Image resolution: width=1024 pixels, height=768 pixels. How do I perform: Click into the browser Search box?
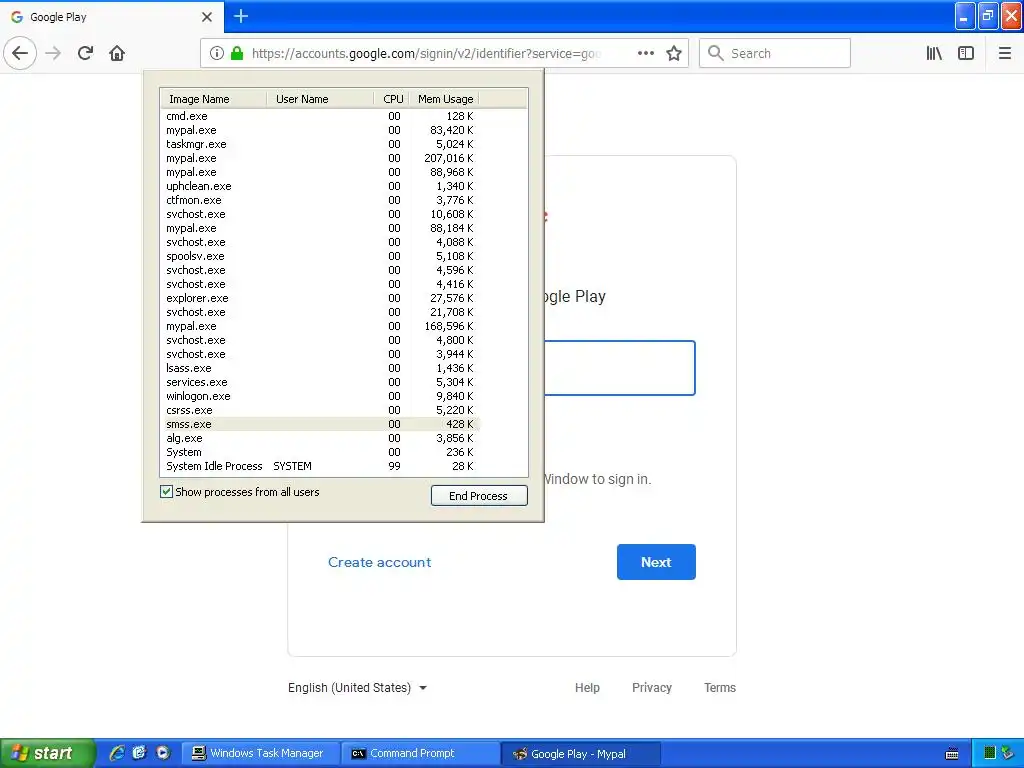tap(775, 54)
